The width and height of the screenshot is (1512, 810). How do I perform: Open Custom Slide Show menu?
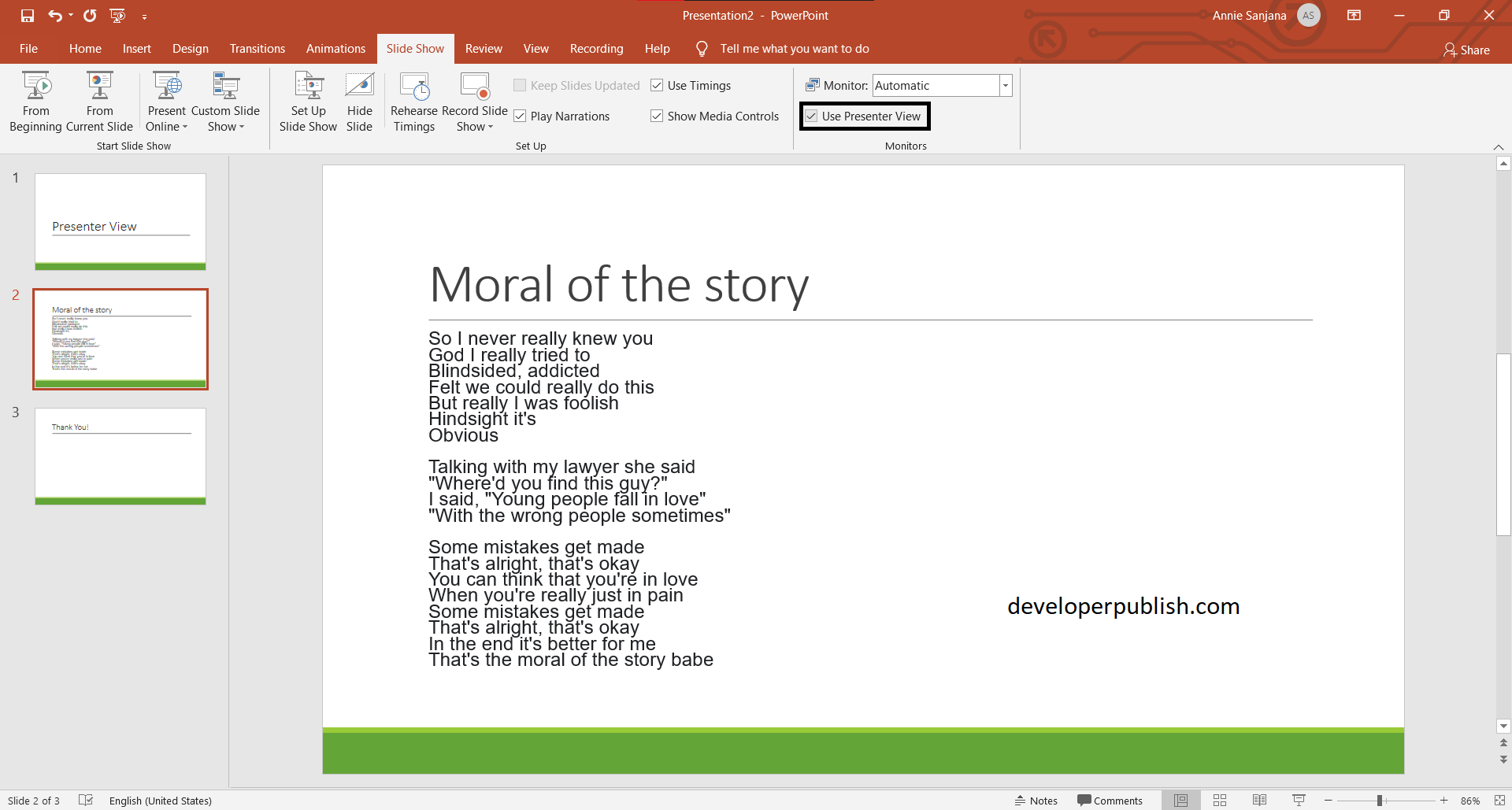226,101
